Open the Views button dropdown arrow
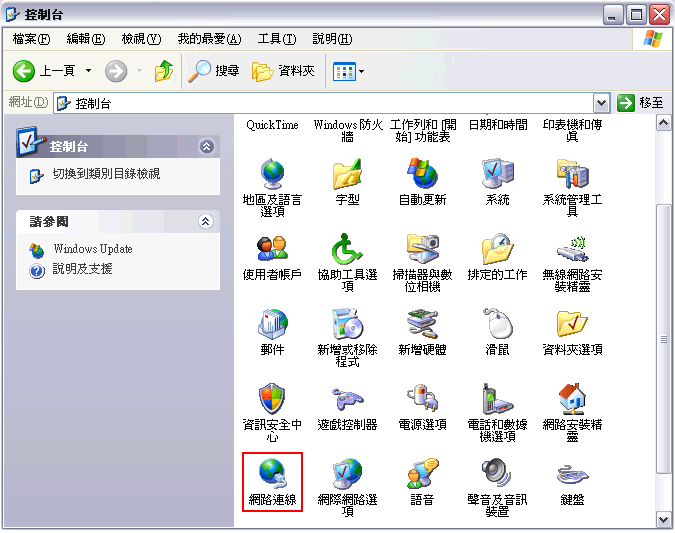This screenshot has width=675, height=533. (x=362, y=71)
